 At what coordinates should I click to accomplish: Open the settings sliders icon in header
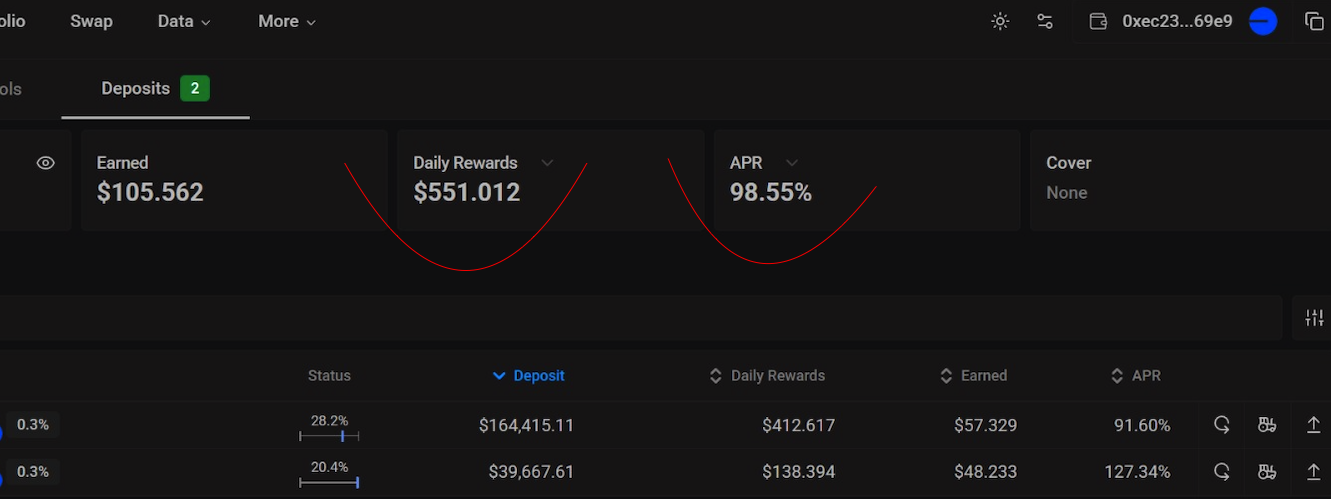tap(1045, 21)
